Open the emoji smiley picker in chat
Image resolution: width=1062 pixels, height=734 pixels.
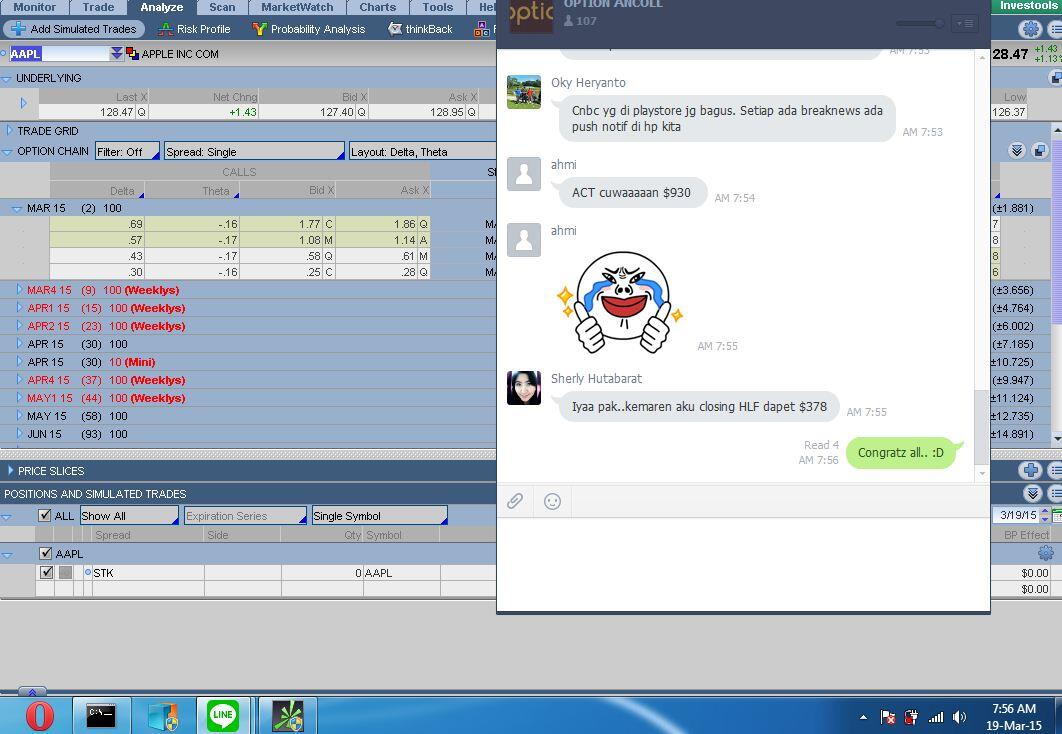[x=553, y=501]
